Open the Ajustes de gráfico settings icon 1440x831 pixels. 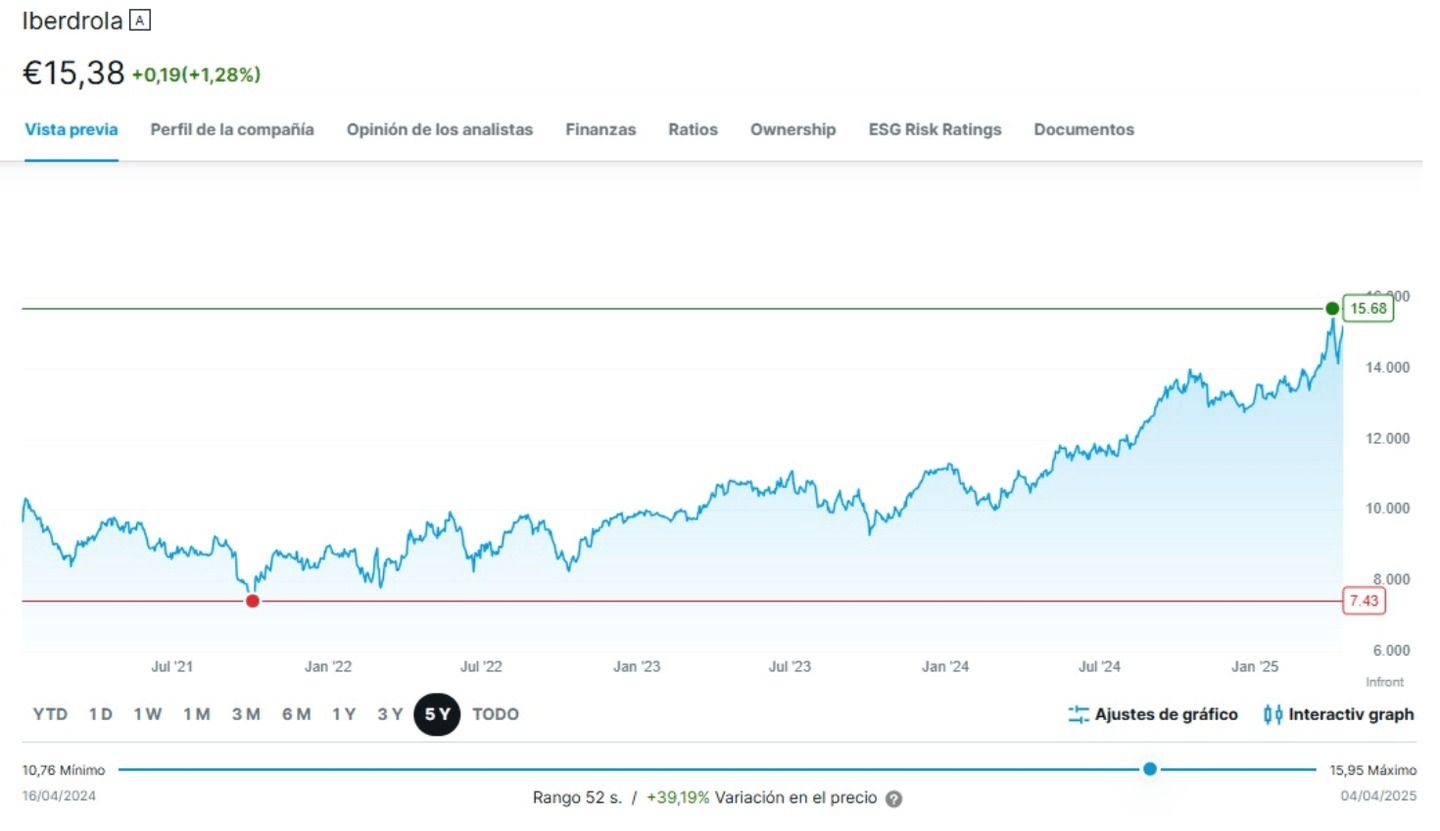point(1079,714)
